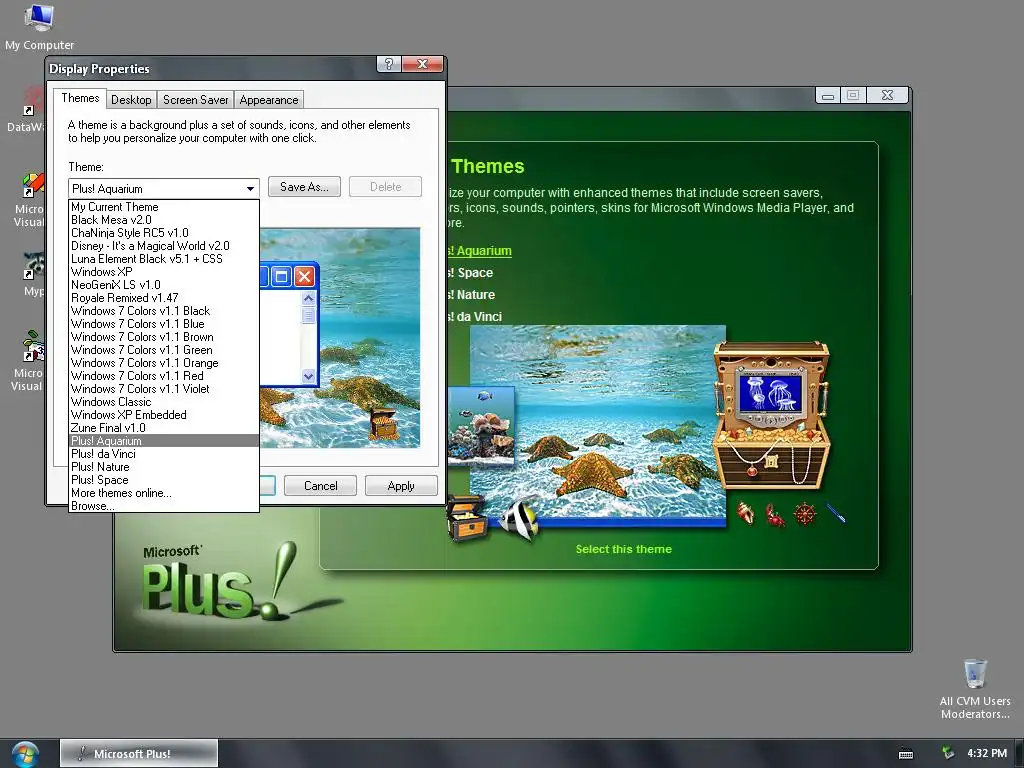Open the Recycle Bin desktop icon
Viewport: 1024px width, 768px height.
point(974,688)
